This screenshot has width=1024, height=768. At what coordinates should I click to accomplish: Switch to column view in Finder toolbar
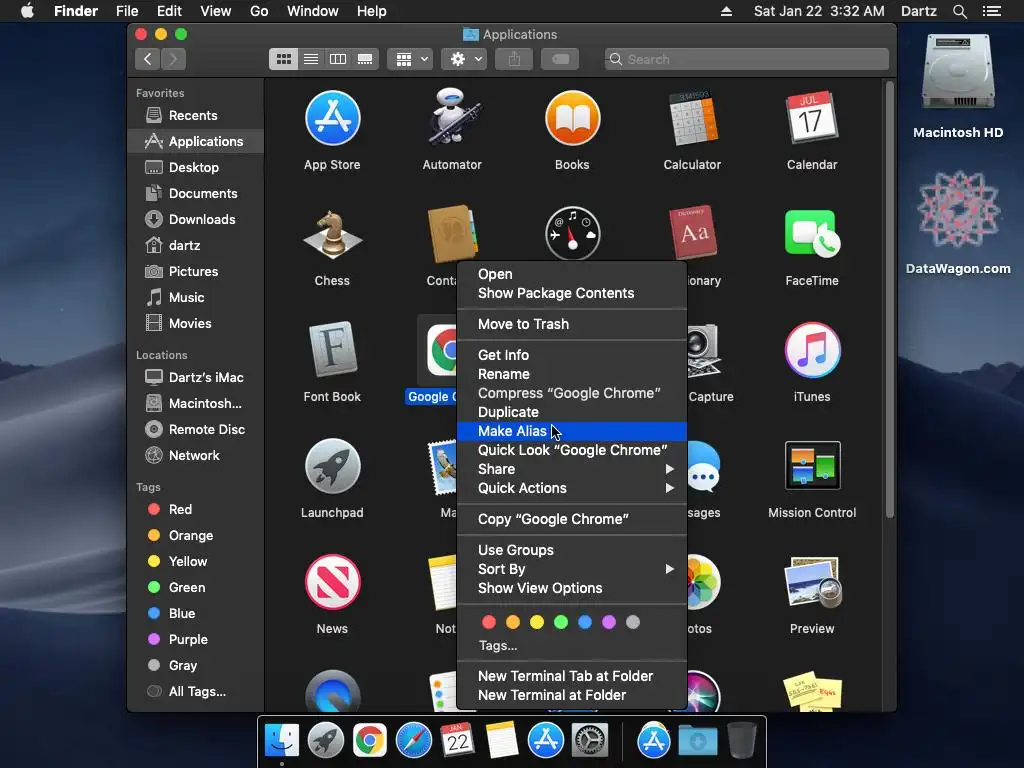(x=338, y=59)
